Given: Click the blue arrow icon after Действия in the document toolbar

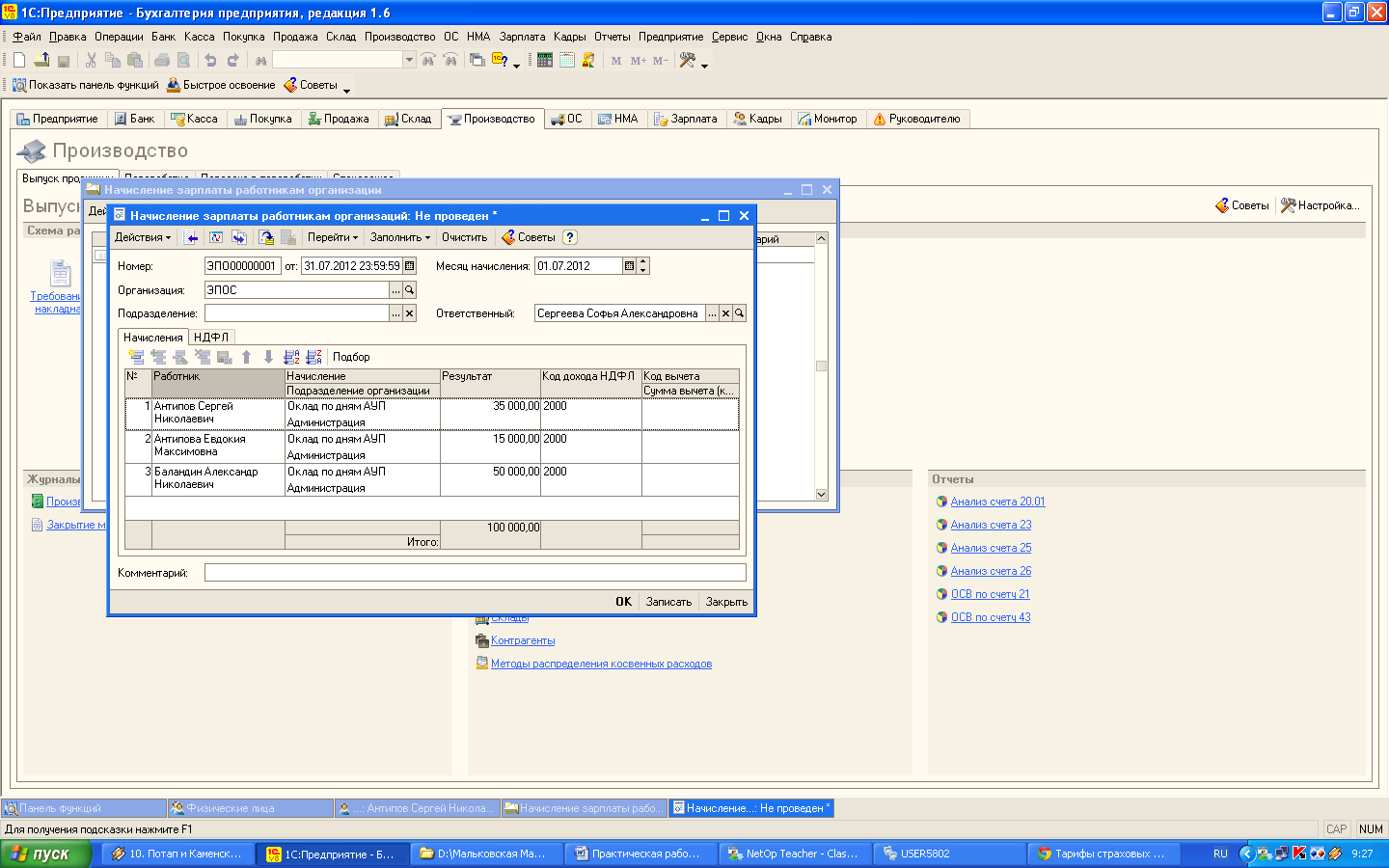Looking at the screenshot, I should click(192, 237).
